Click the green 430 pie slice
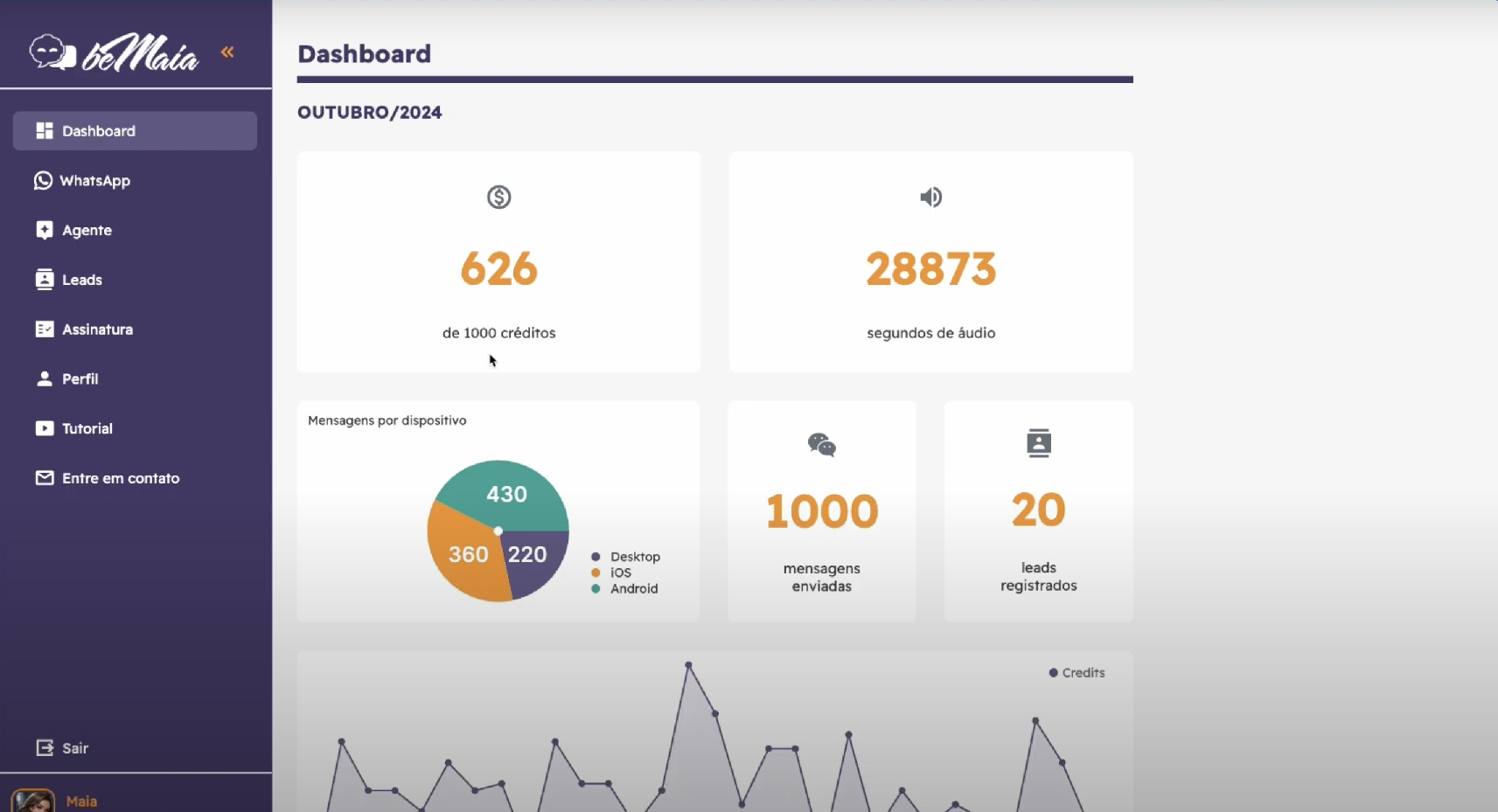The width and height of the screenshot is (1498, 812). pos(503,491)
